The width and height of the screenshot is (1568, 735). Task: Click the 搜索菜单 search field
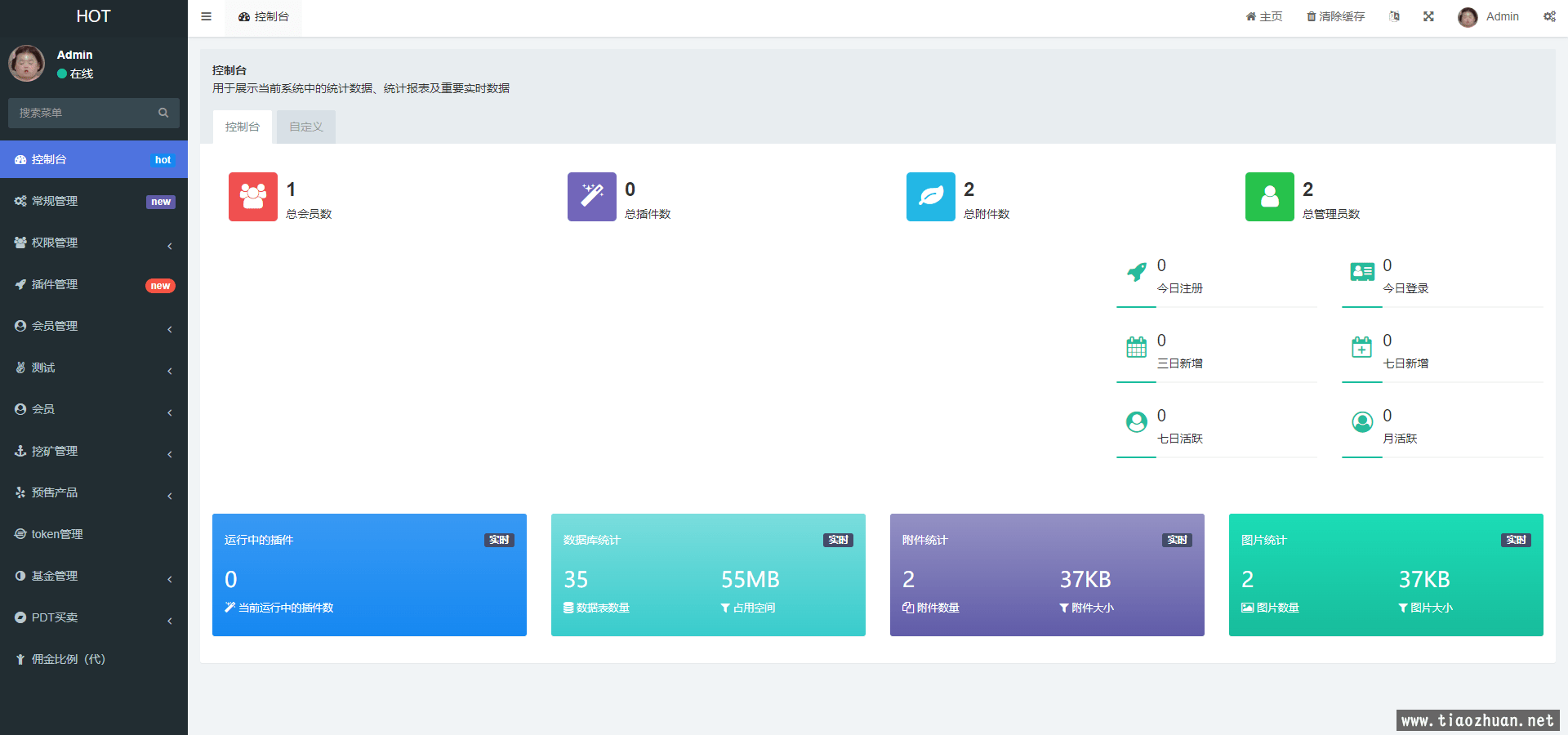coord(94,113)
